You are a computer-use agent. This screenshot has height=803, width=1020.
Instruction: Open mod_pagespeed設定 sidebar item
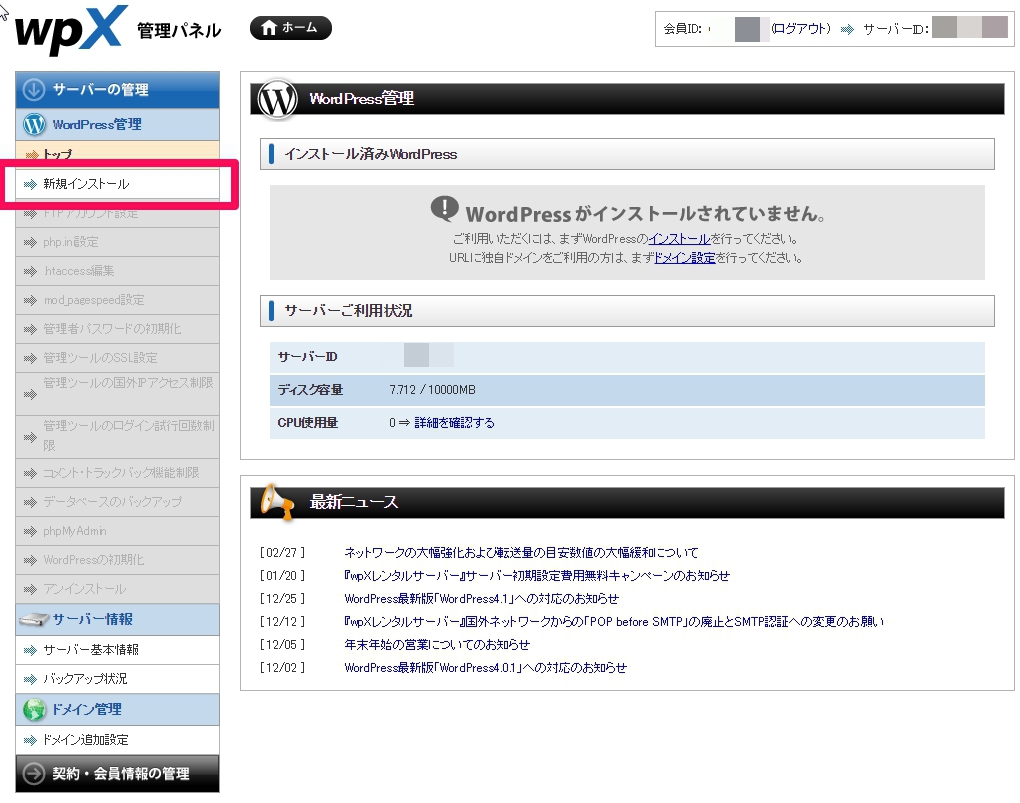[x=117, y=300]
